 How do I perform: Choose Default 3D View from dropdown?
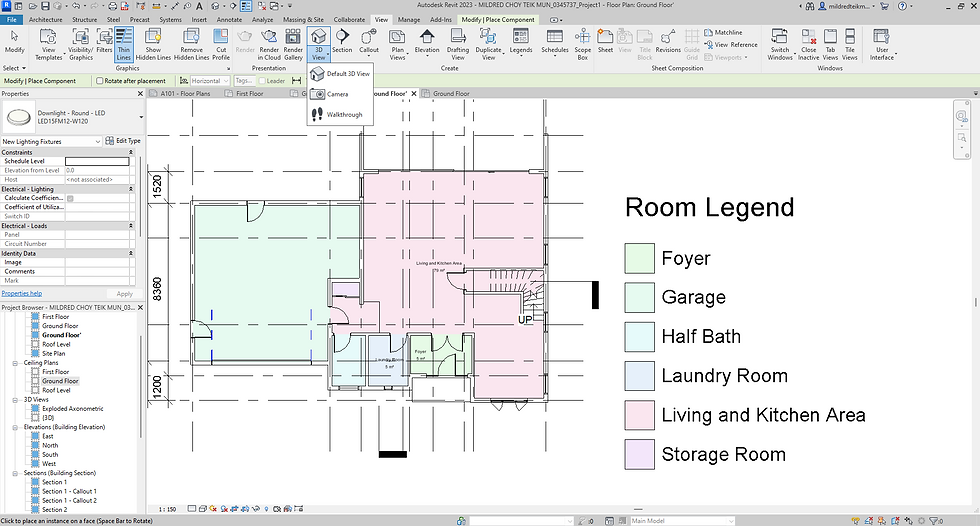[x=340, y=74]
